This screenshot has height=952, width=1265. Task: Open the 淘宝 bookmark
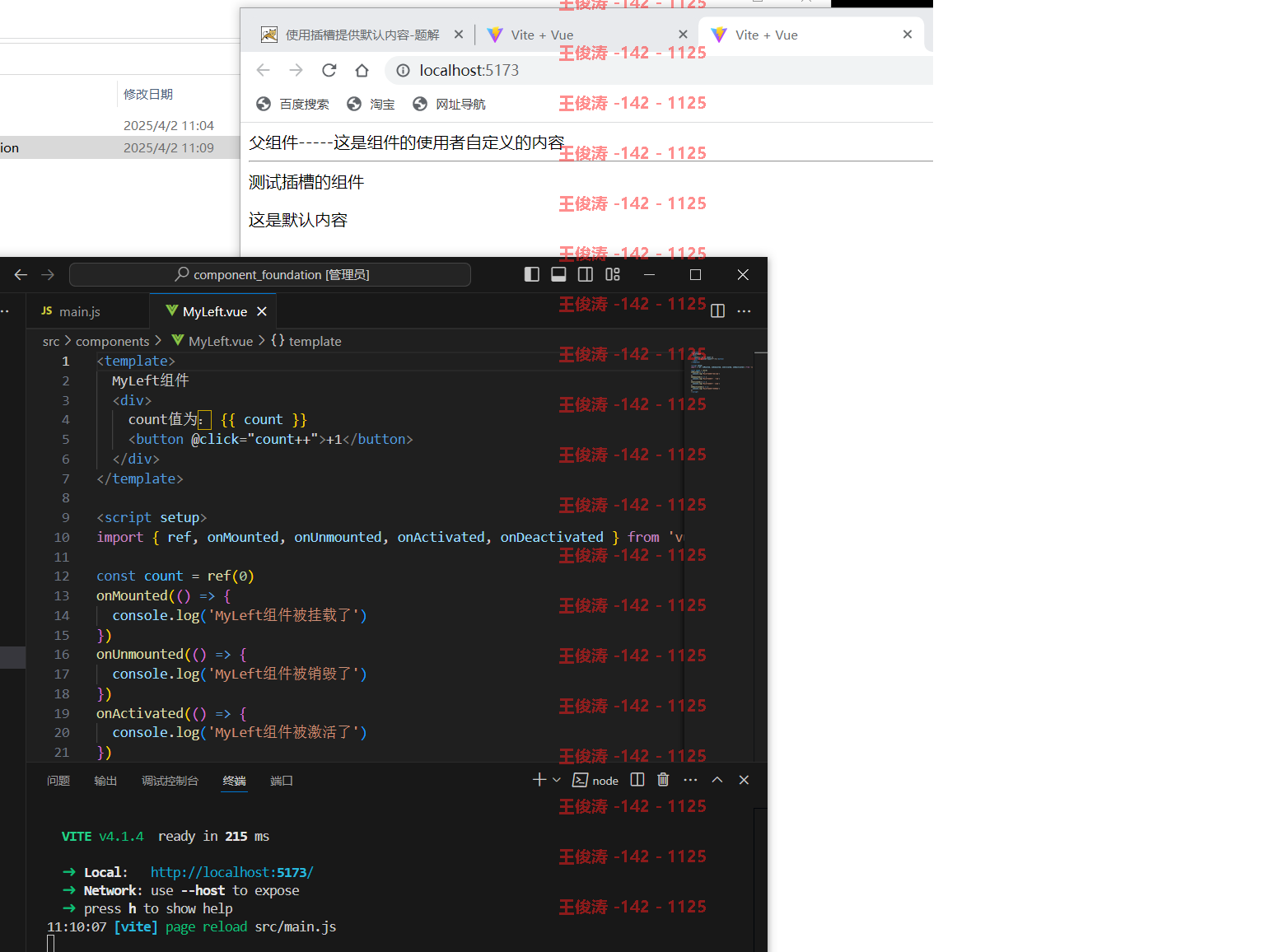coord(371,104)
